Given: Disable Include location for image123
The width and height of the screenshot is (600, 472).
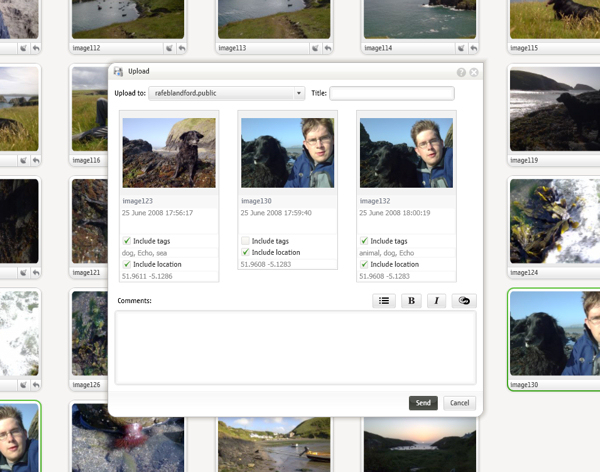Looking at the screenshot, I should (127, 264).
